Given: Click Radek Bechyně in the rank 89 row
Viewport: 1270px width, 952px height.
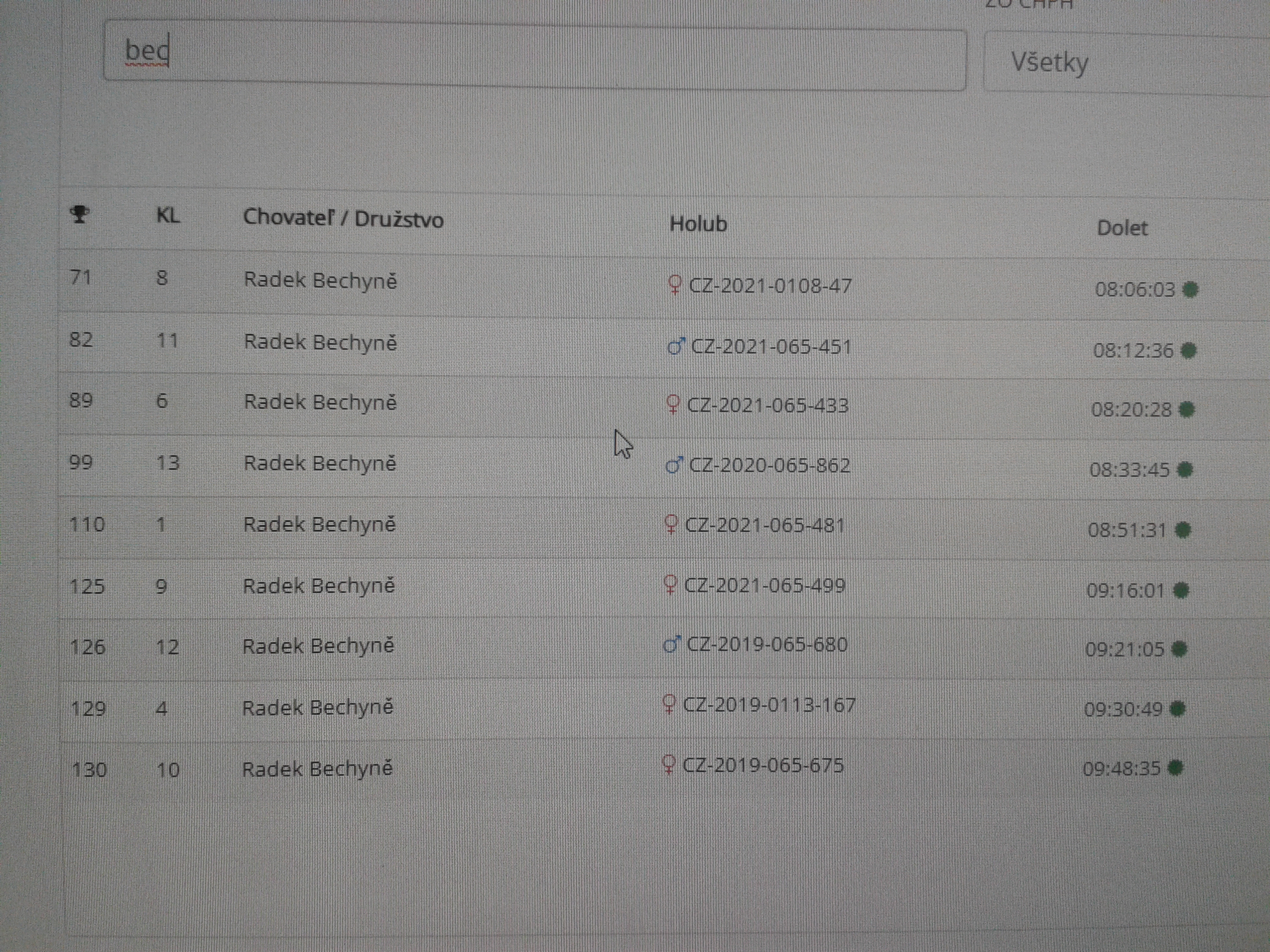Looking at the screenshot, I should [x=320, y=403].
